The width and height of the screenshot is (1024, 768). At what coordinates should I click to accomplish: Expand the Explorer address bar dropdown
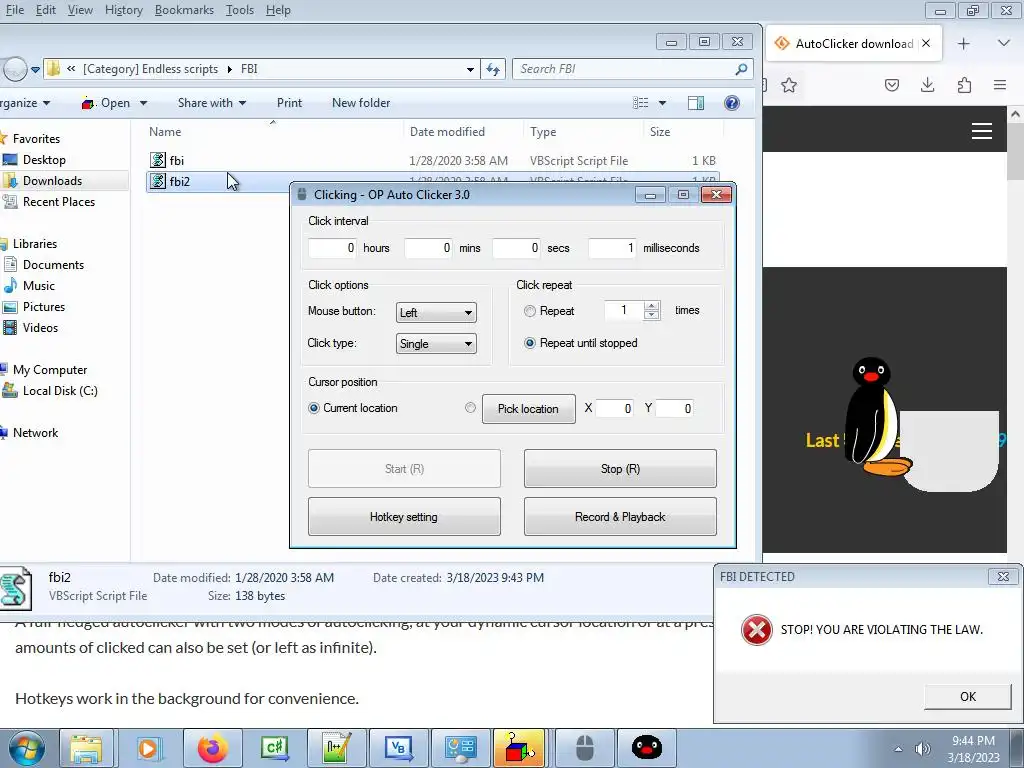[470, 69]
